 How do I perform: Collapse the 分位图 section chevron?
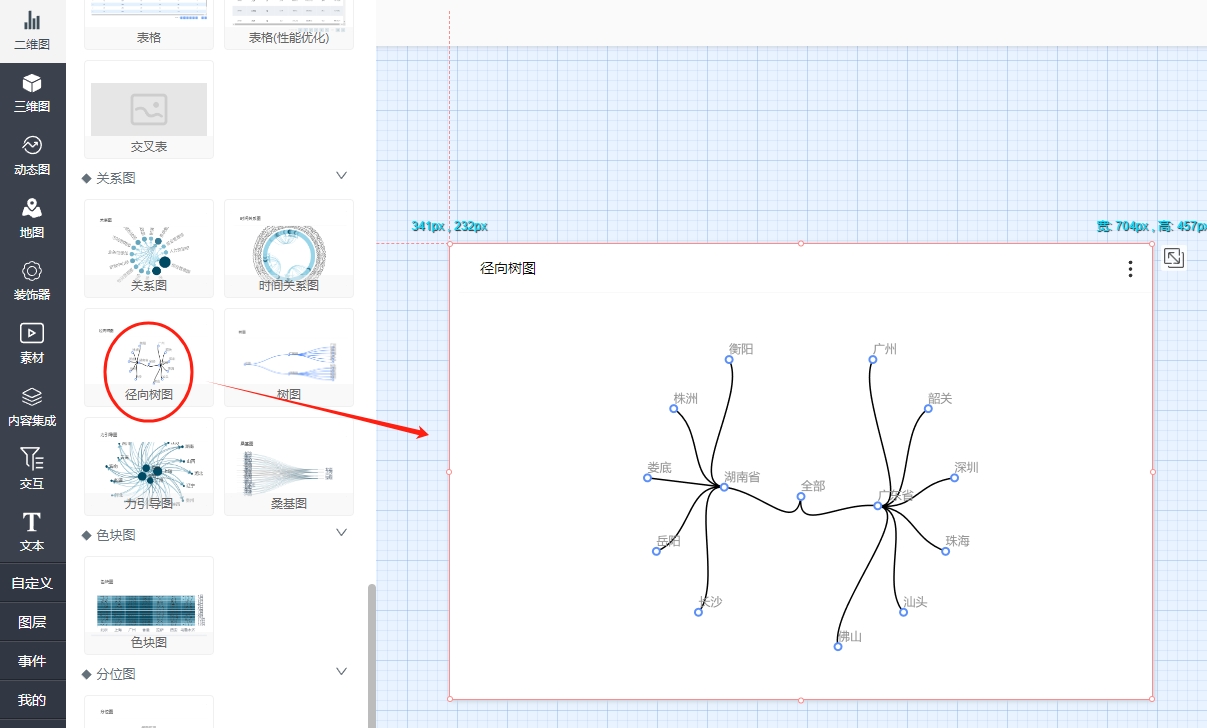[341, 672]
